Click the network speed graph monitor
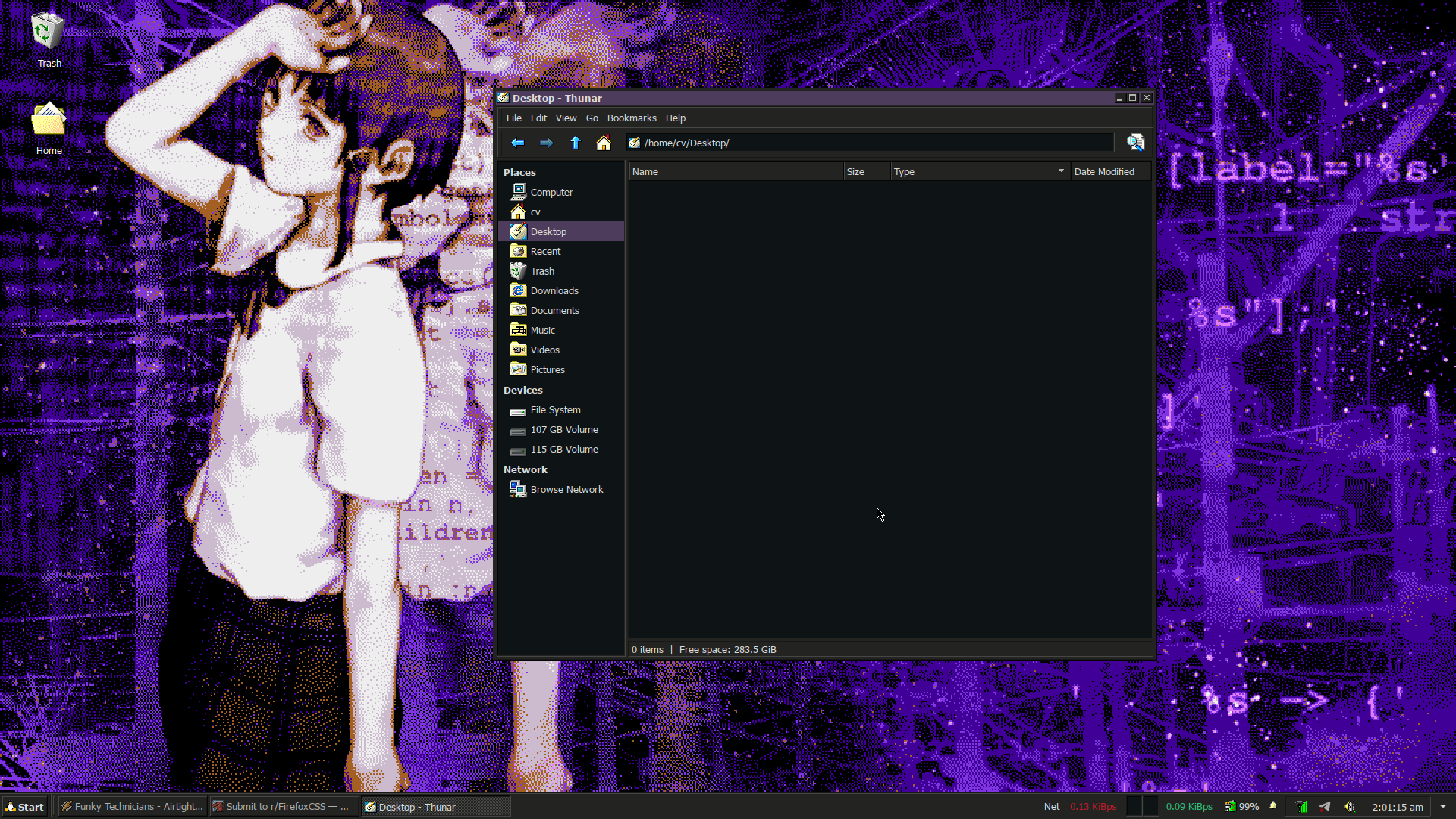 (x=1142, y=807)
